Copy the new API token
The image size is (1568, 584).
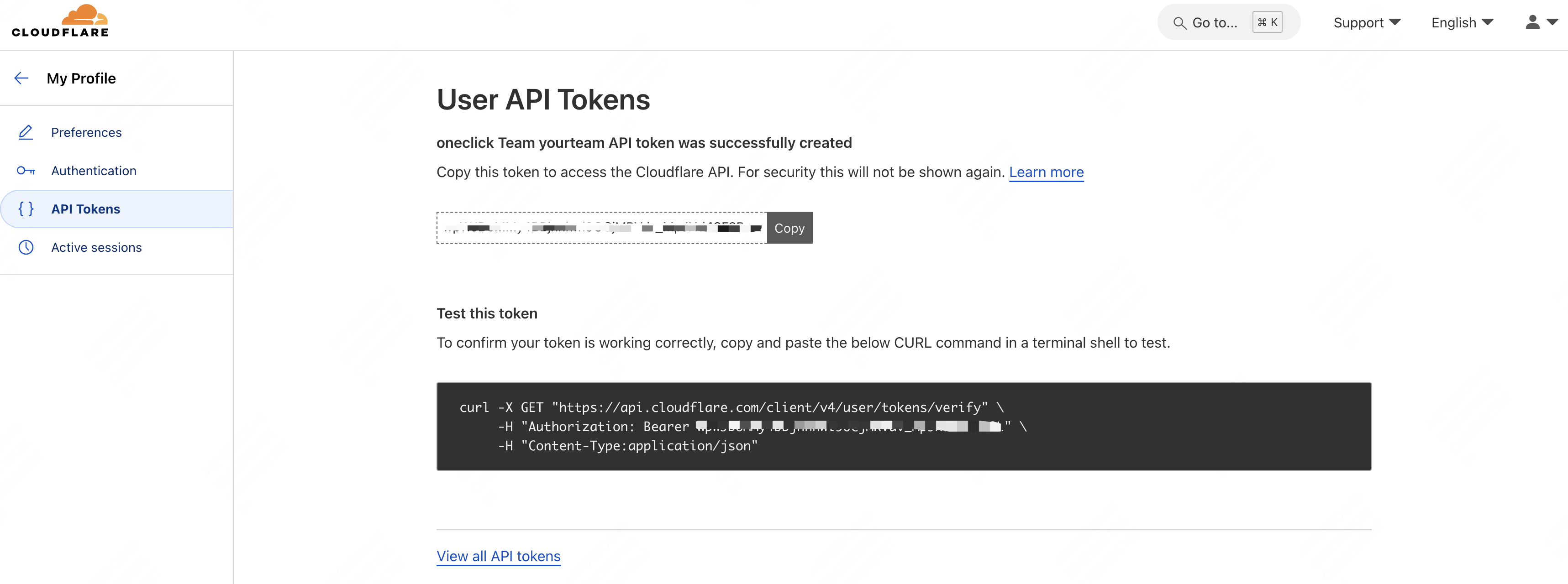[789, 228]
